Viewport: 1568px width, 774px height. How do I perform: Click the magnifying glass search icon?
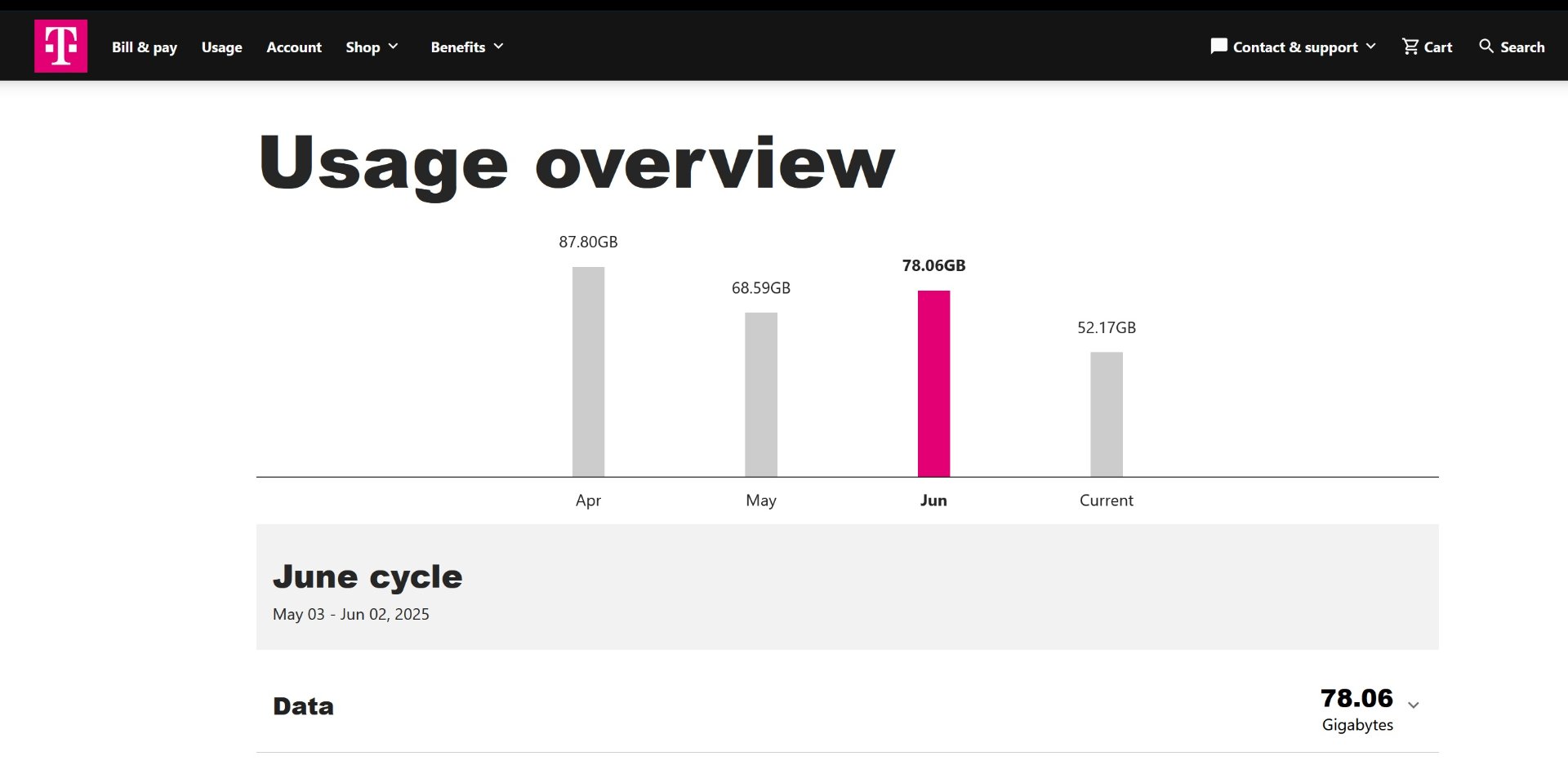[x=1486, y=47]
